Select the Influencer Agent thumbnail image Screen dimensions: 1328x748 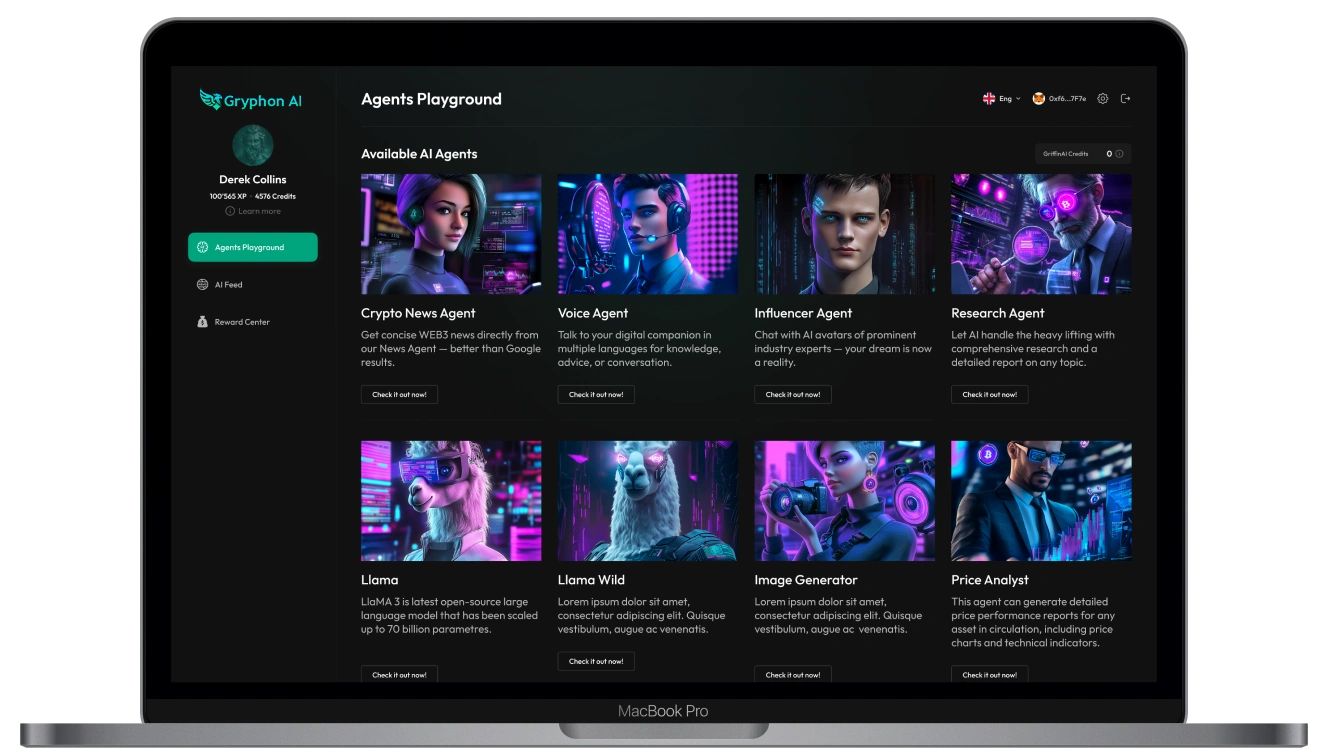tap(844, 234)
